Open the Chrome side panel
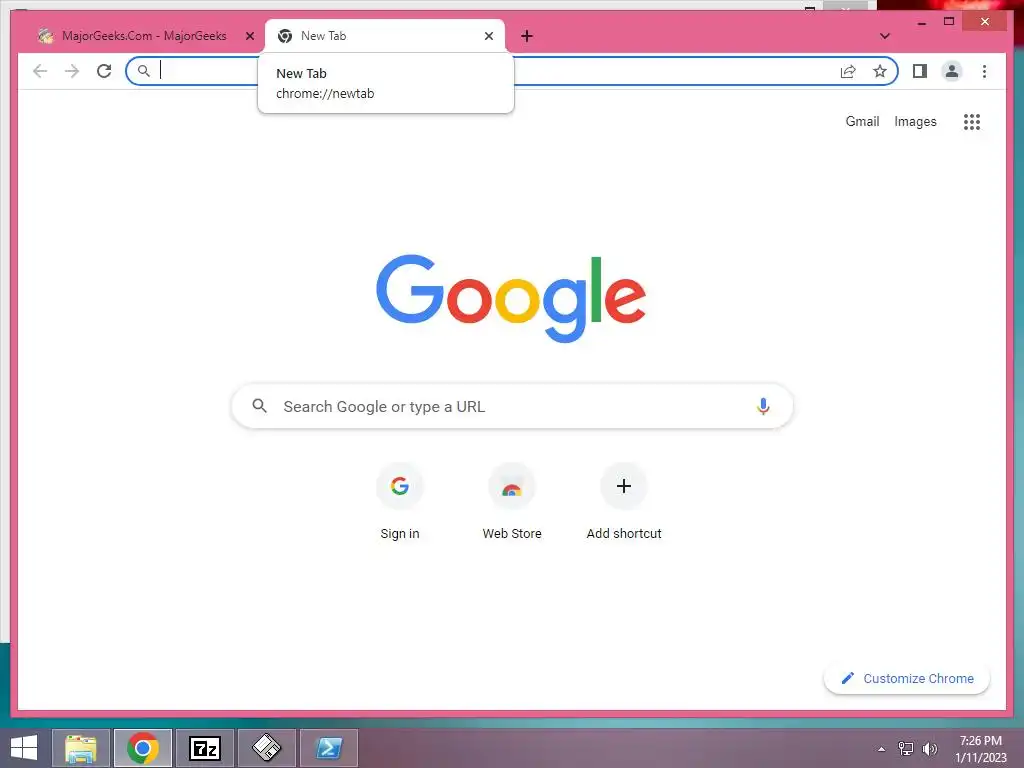Image resolution: width=1024 pixels, height=768 pixels. tap(920, 71)
